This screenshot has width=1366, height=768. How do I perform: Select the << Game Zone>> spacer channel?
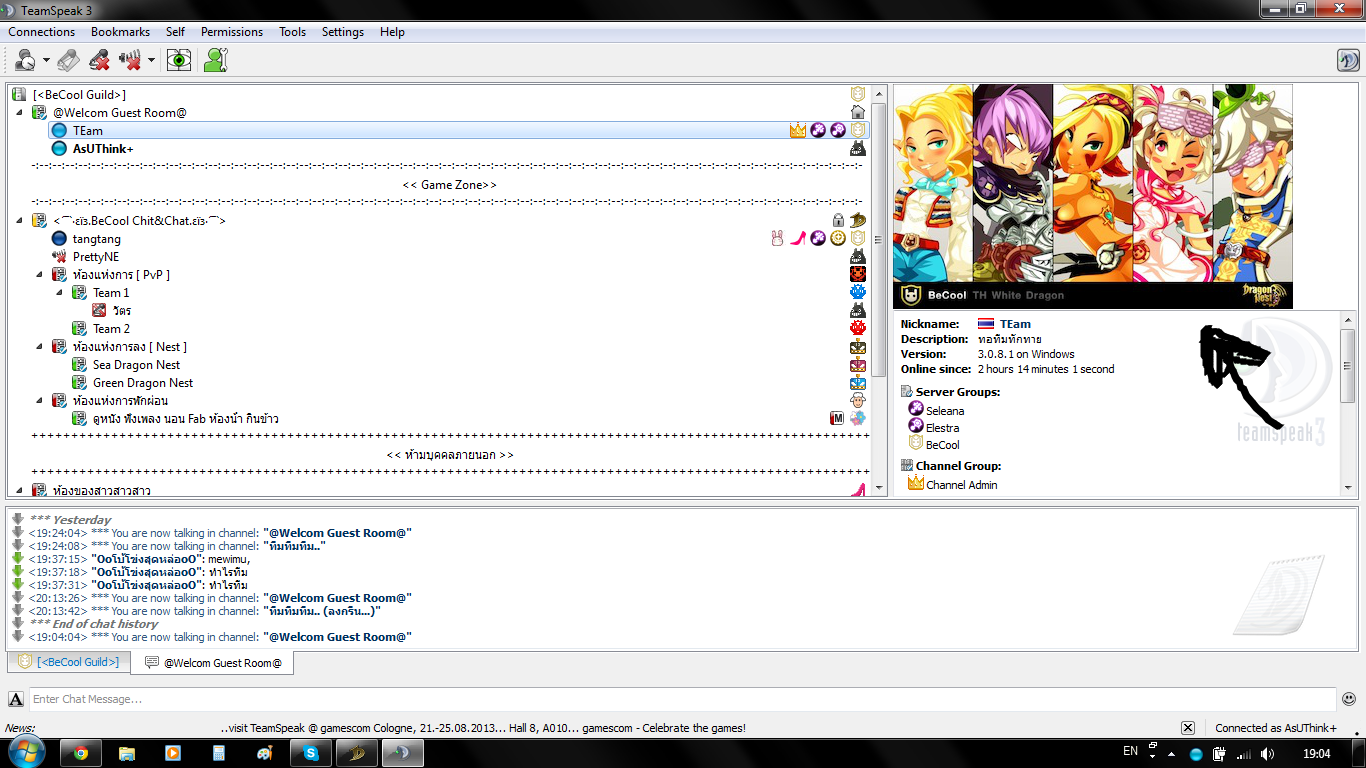449,185
